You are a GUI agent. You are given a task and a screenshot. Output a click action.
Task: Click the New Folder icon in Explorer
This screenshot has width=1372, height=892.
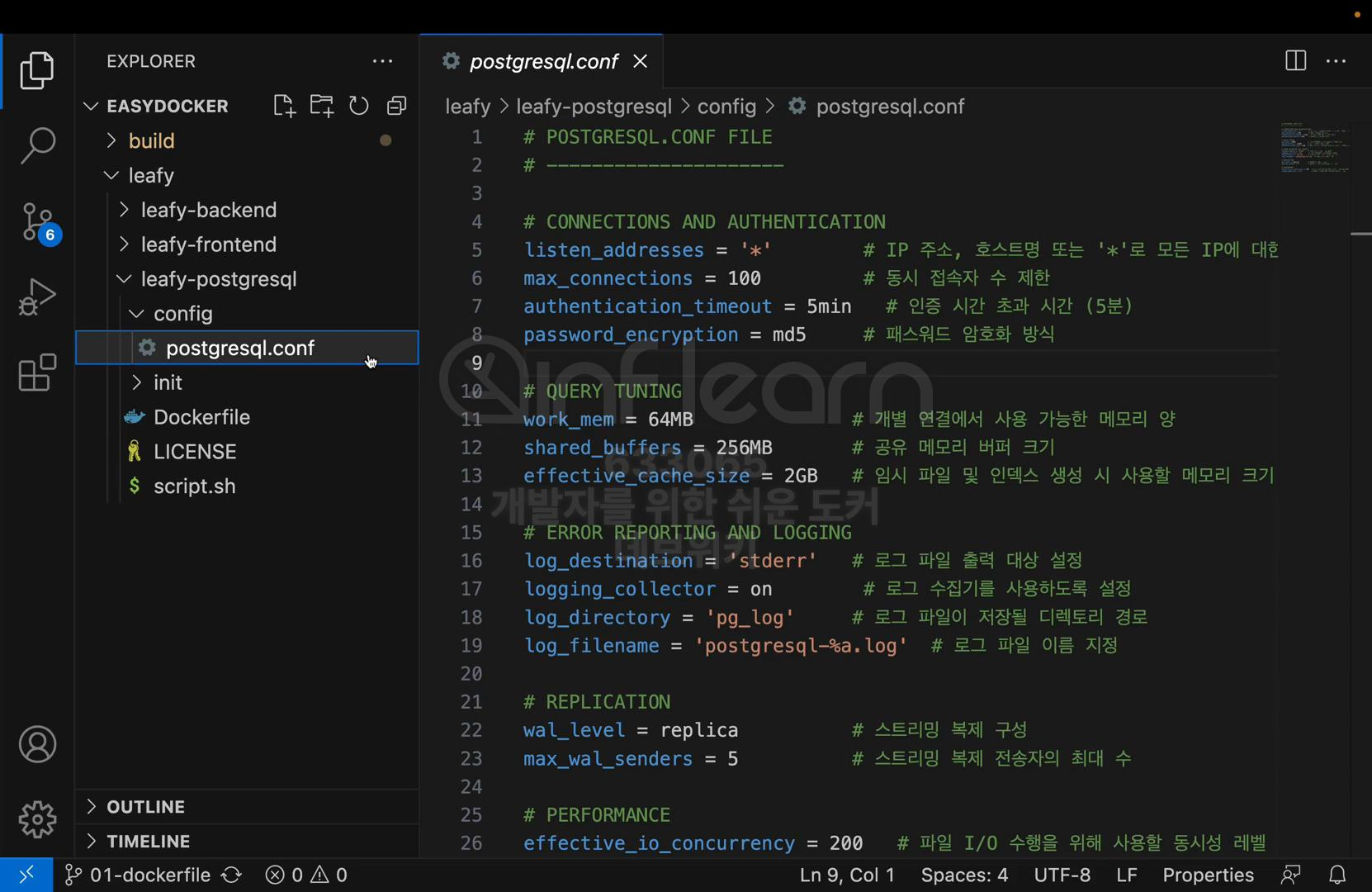click(321, 106)
